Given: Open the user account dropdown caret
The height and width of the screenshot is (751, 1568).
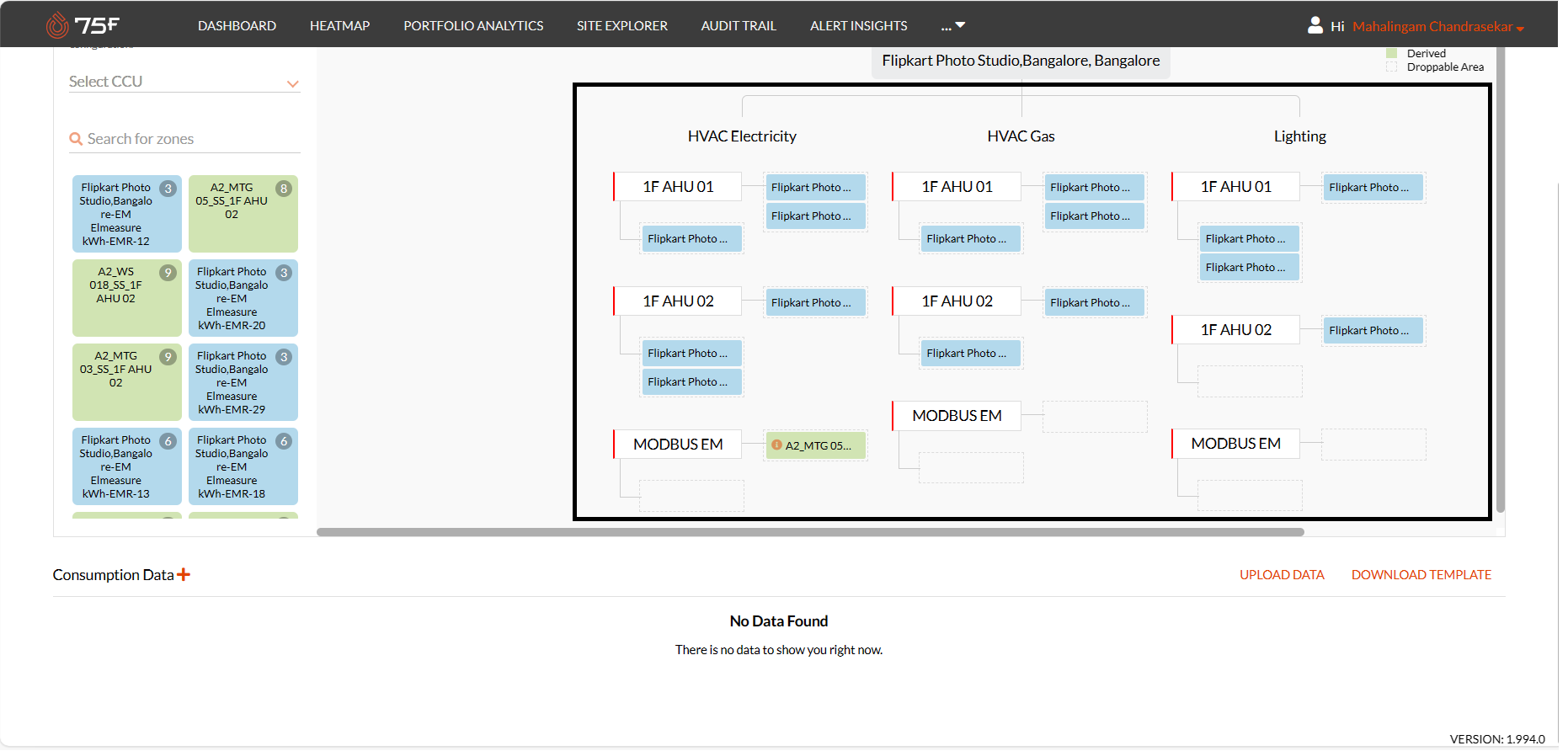Looking at the screenshot, I should coord(1520,28).
